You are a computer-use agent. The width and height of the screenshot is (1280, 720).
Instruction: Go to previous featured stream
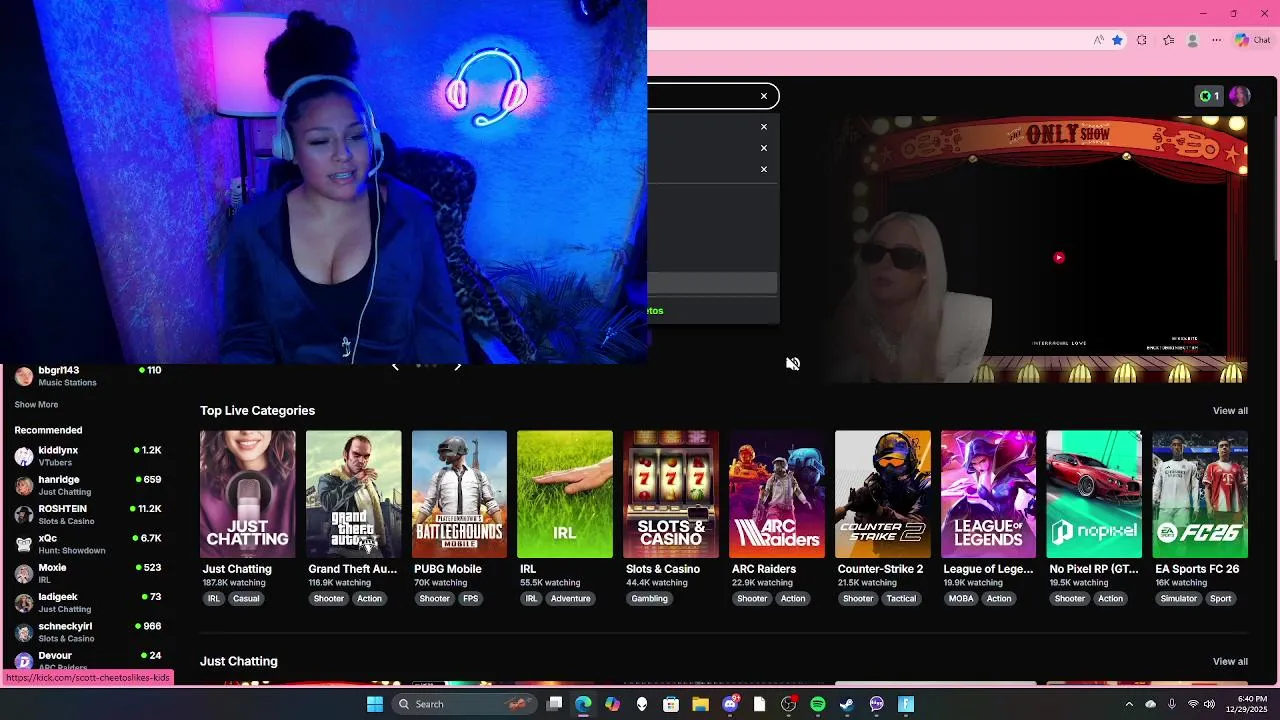pyautogui.click(x=395, y=366)
